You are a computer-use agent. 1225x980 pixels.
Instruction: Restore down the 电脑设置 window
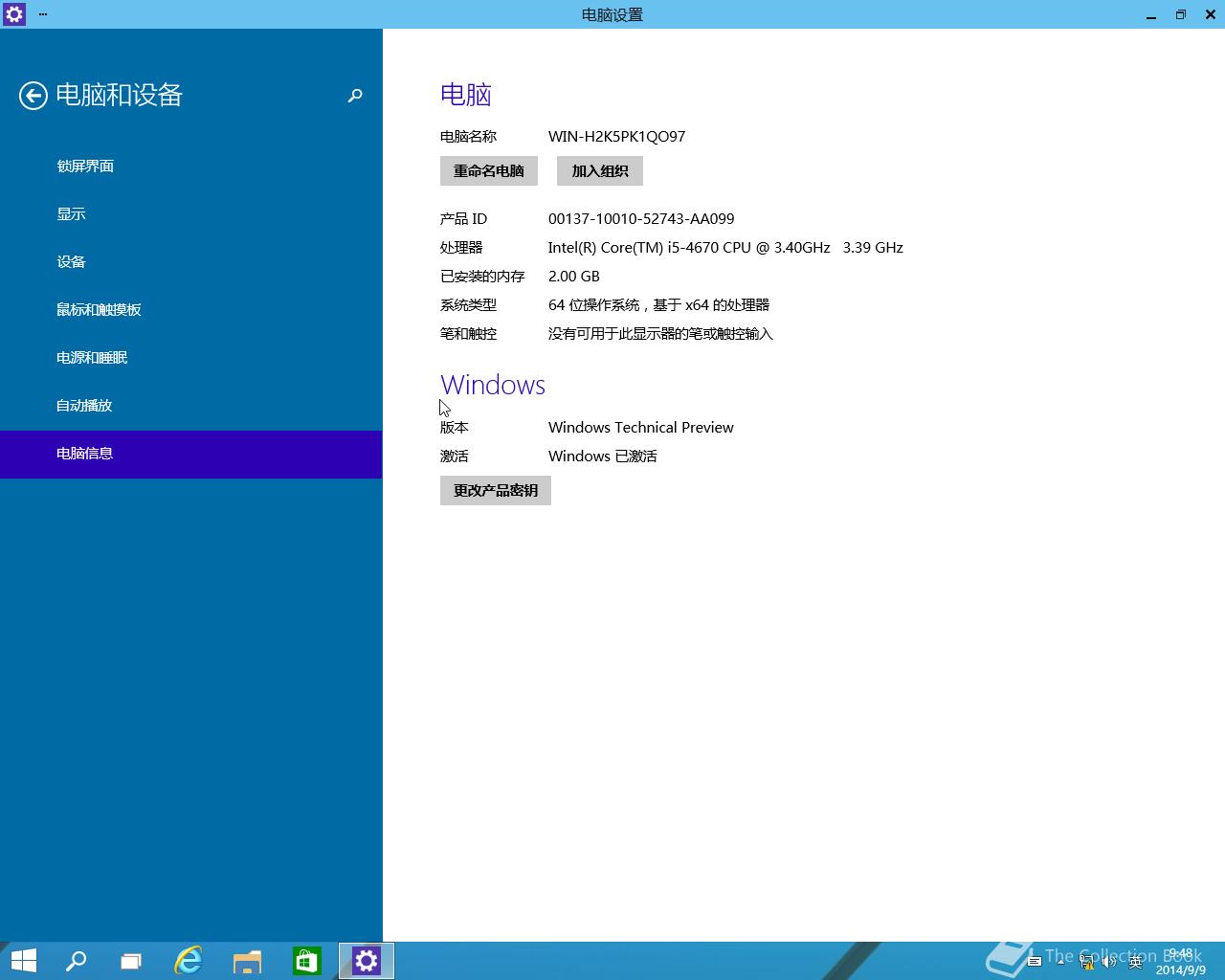point(1181,14)
